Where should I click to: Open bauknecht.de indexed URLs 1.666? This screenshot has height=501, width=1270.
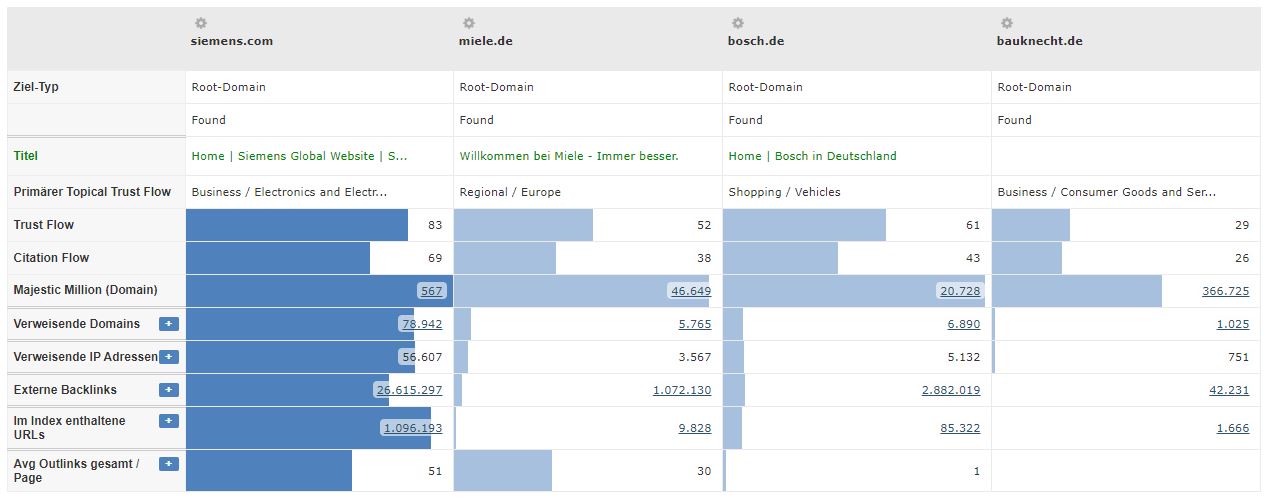[1232, 428]
